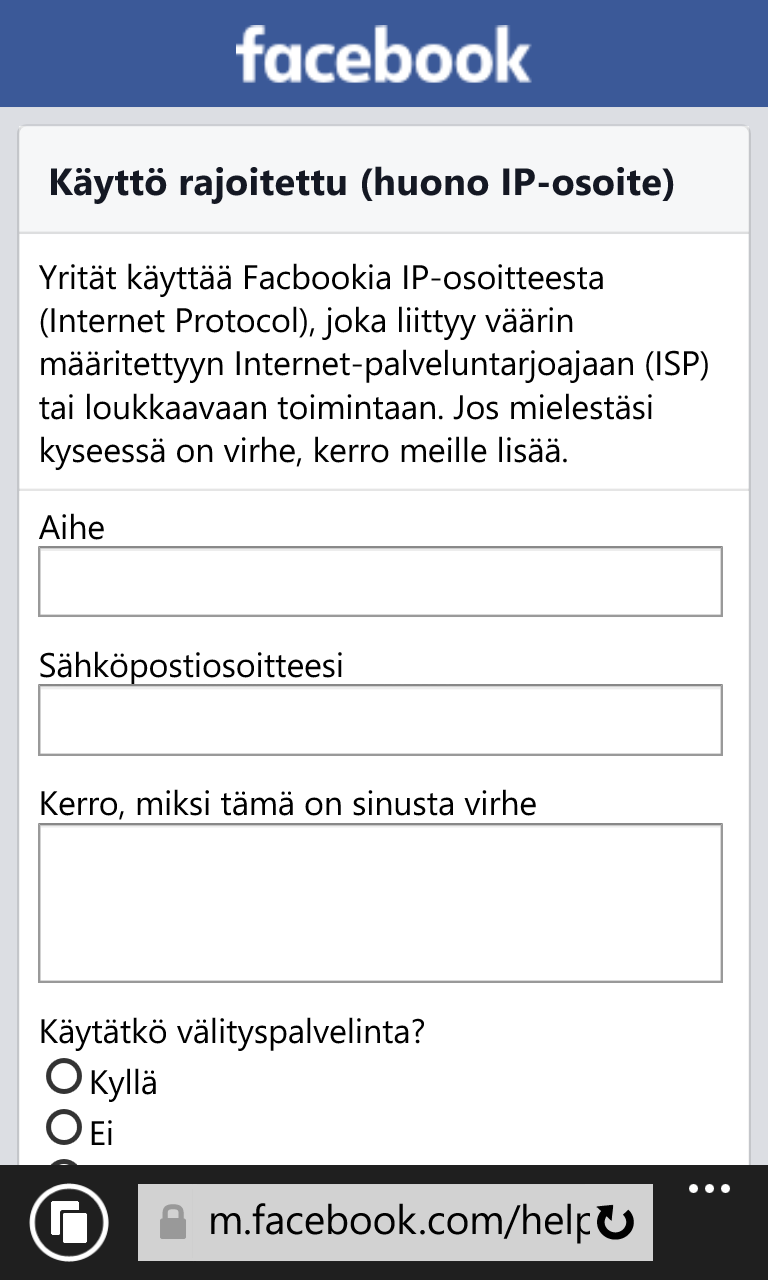The height and width of the screenshot is (1280, 768).
Task: Click the Kyllä option label text
Action: [x=123, y=1082]
